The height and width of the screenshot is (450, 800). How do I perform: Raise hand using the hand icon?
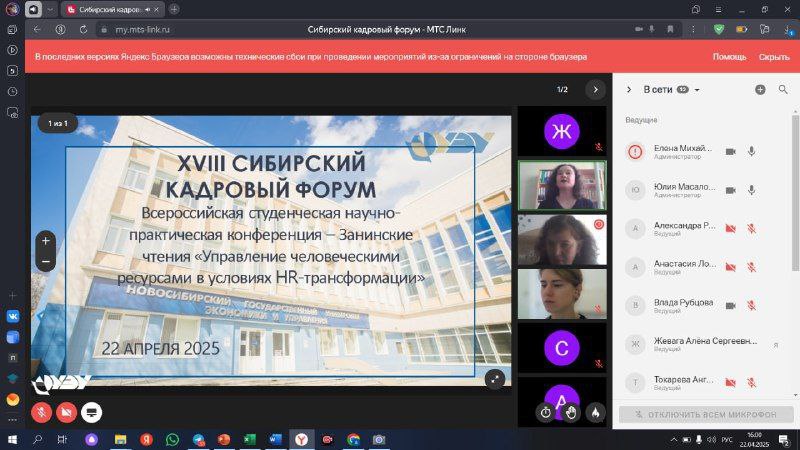(x=570, y=411)
